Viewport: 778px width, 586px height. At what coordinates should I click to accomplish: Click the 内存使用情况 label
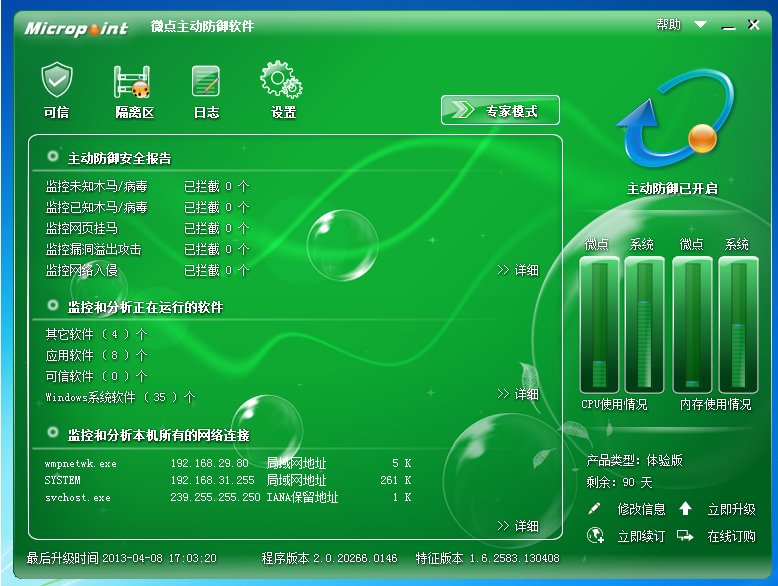point(715,404)
